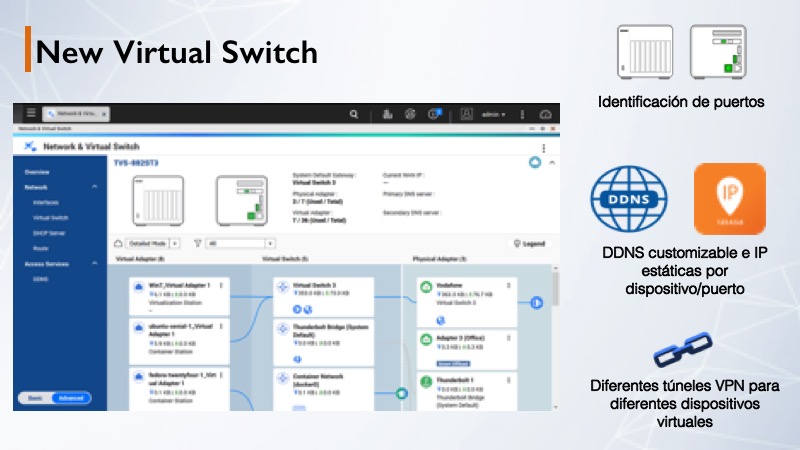800x450 pixels.
Task: Open the kebab menu on the Adapter 3 (Office) card
Action: pos(508,338)
